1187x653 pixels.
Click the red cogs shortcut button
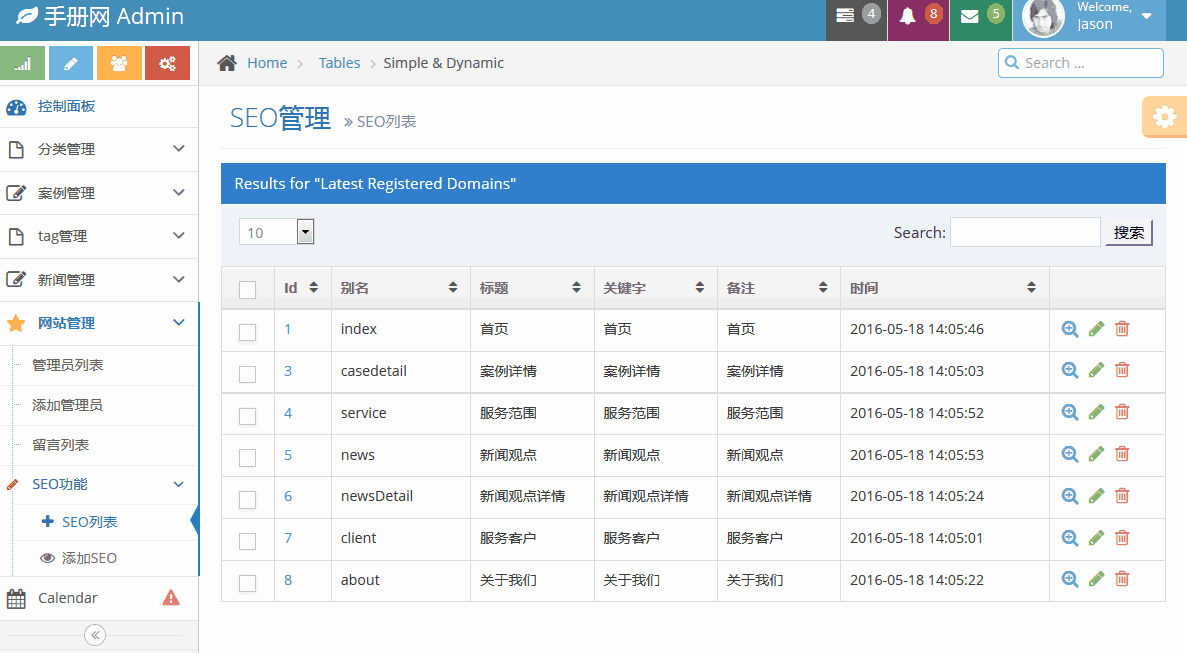pos(167,63)
